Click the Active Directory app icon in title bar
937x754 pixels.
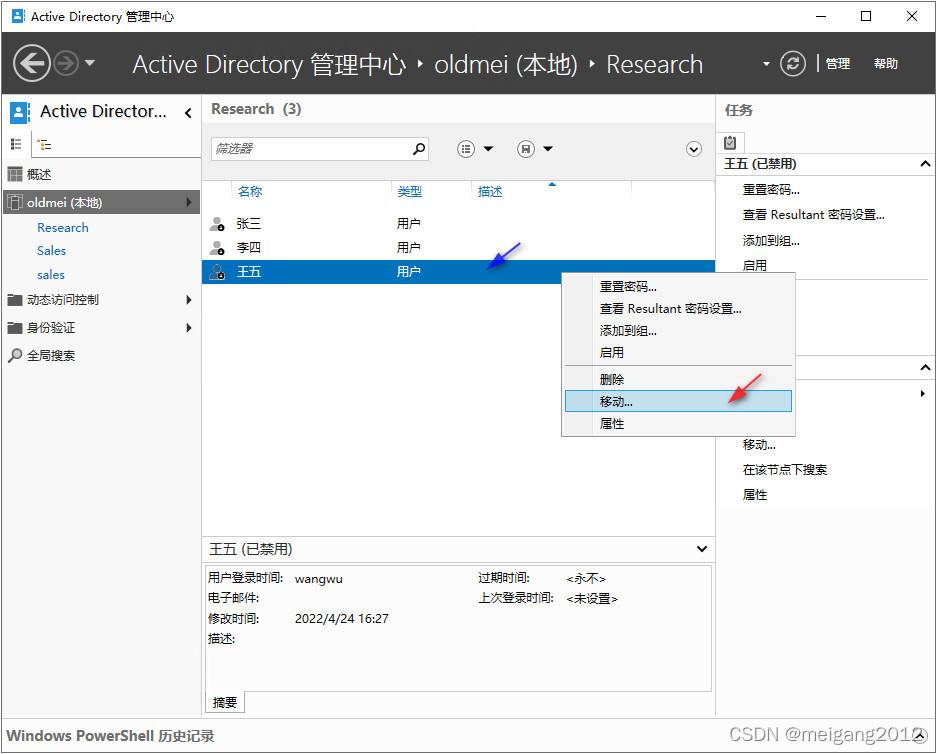click(x=18, y=16)
